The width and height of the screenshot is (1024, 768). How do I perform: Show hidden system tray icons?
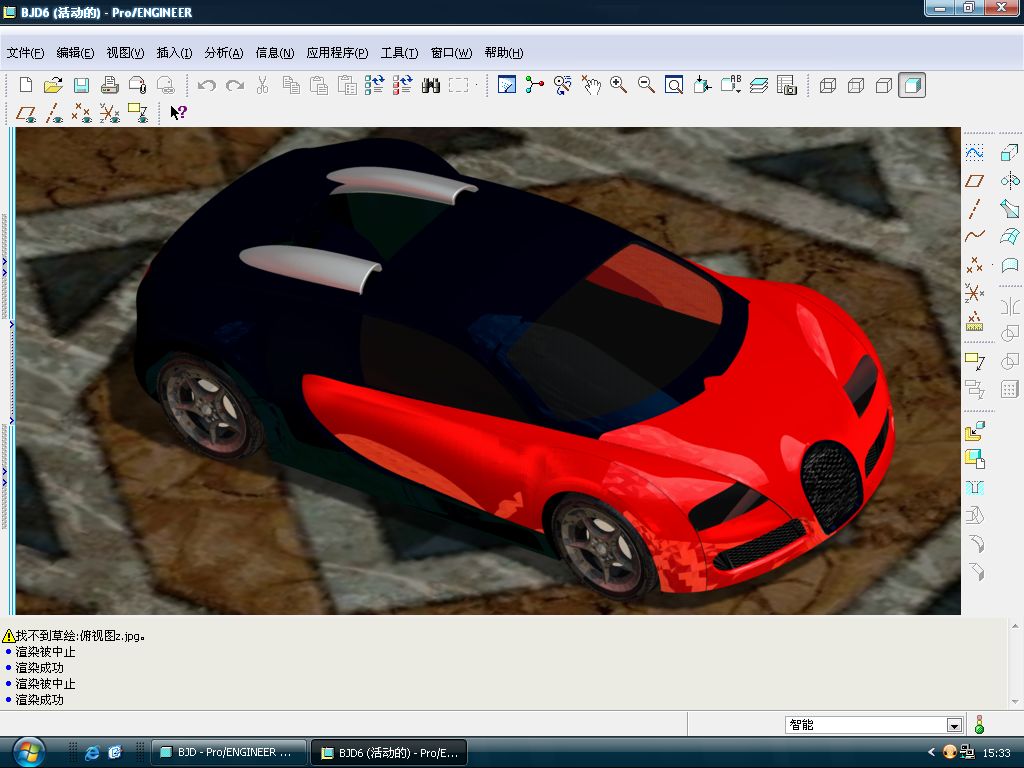point(931,752)
